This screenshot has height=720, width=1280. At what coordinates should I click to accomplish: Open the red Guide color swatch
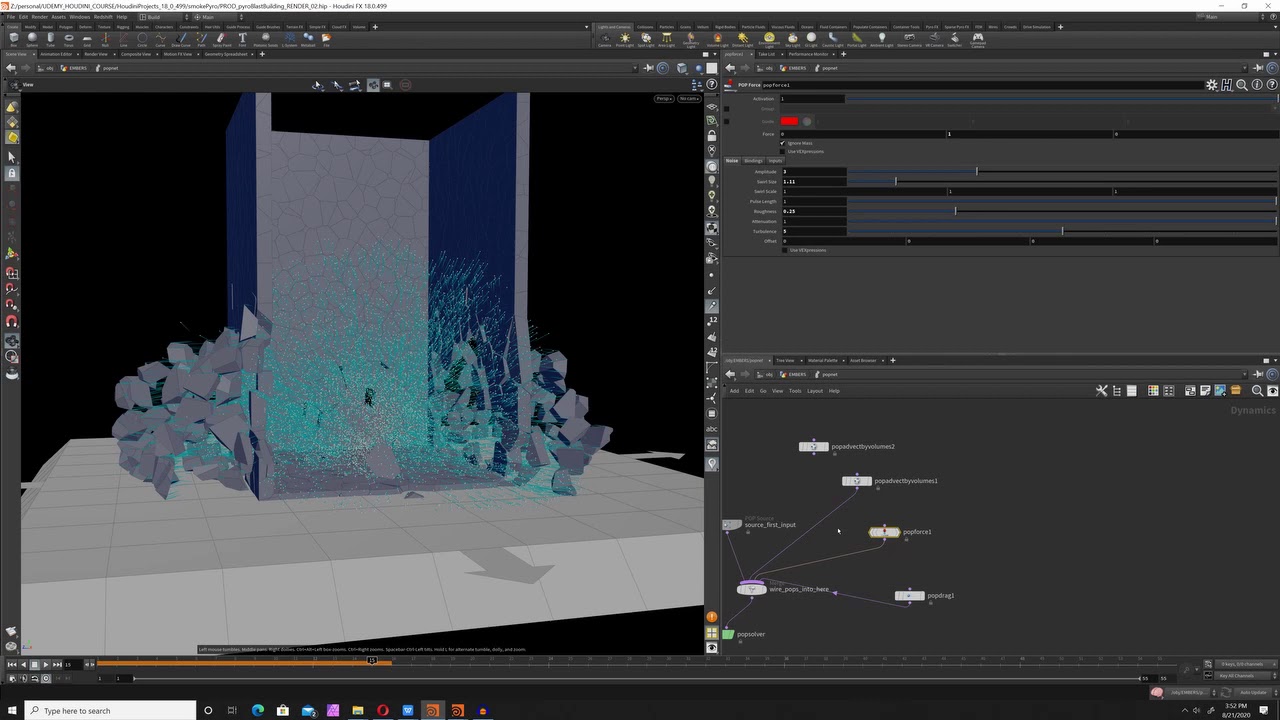point(789,121)
